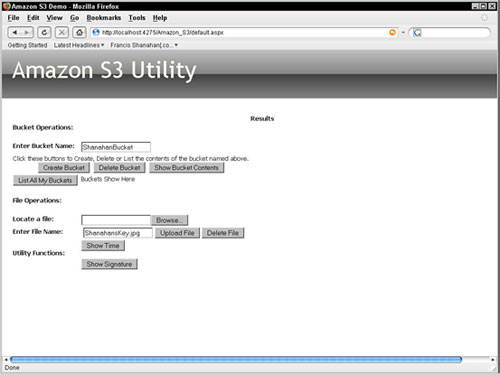Open the View menu
The width and height of the screenshot is (500, 375).
point(54,18)
